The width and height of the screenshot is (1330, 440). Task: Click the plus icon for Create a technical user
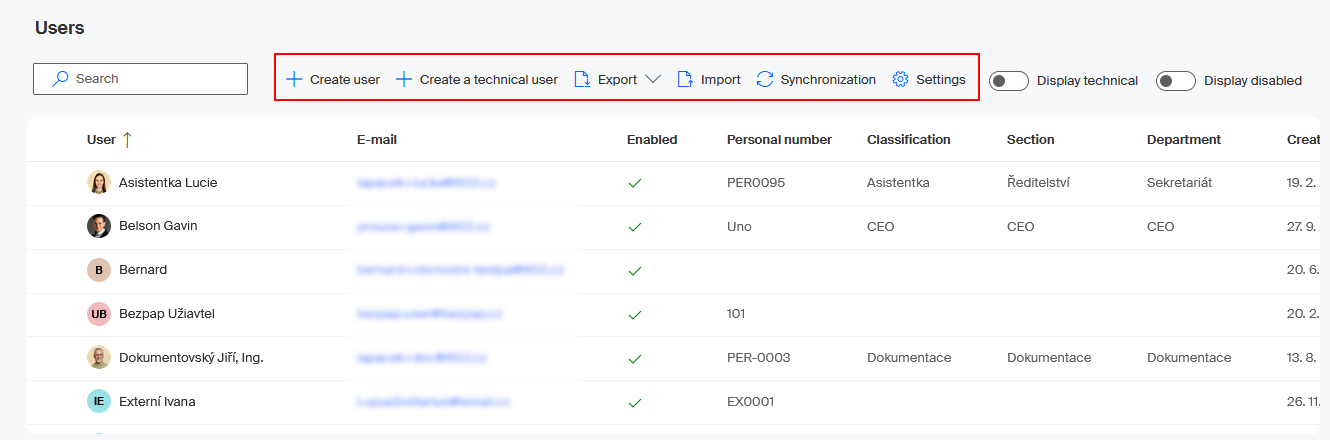pyautogui.click(x=404, y=79)
